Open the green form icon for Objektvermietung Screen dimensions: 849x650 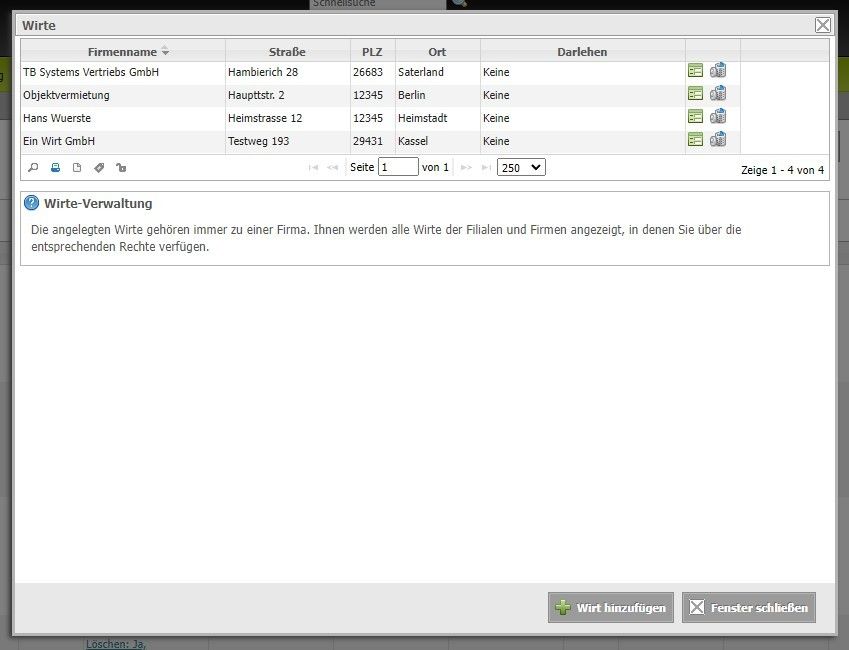[x=695, y=94]
